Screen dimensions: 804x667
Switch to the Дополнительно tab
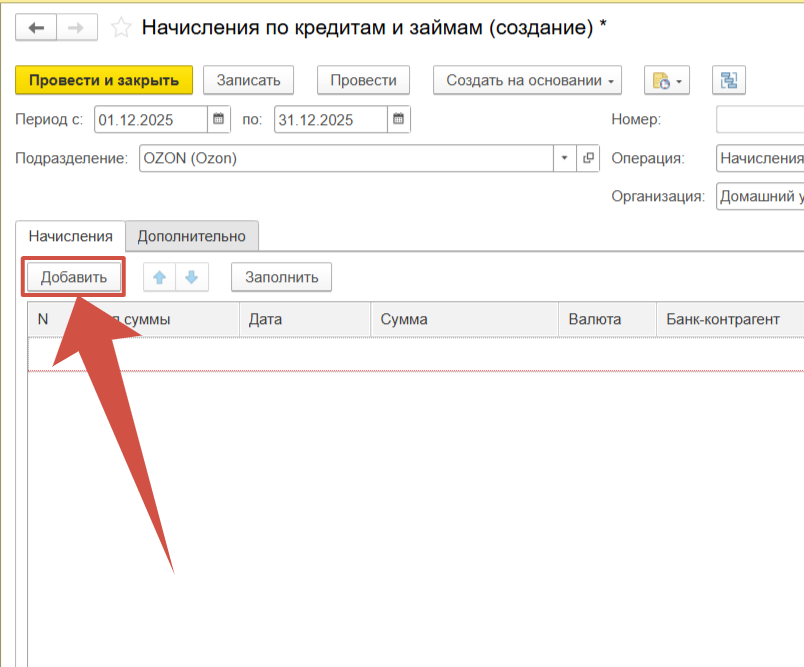coord(191,236)
